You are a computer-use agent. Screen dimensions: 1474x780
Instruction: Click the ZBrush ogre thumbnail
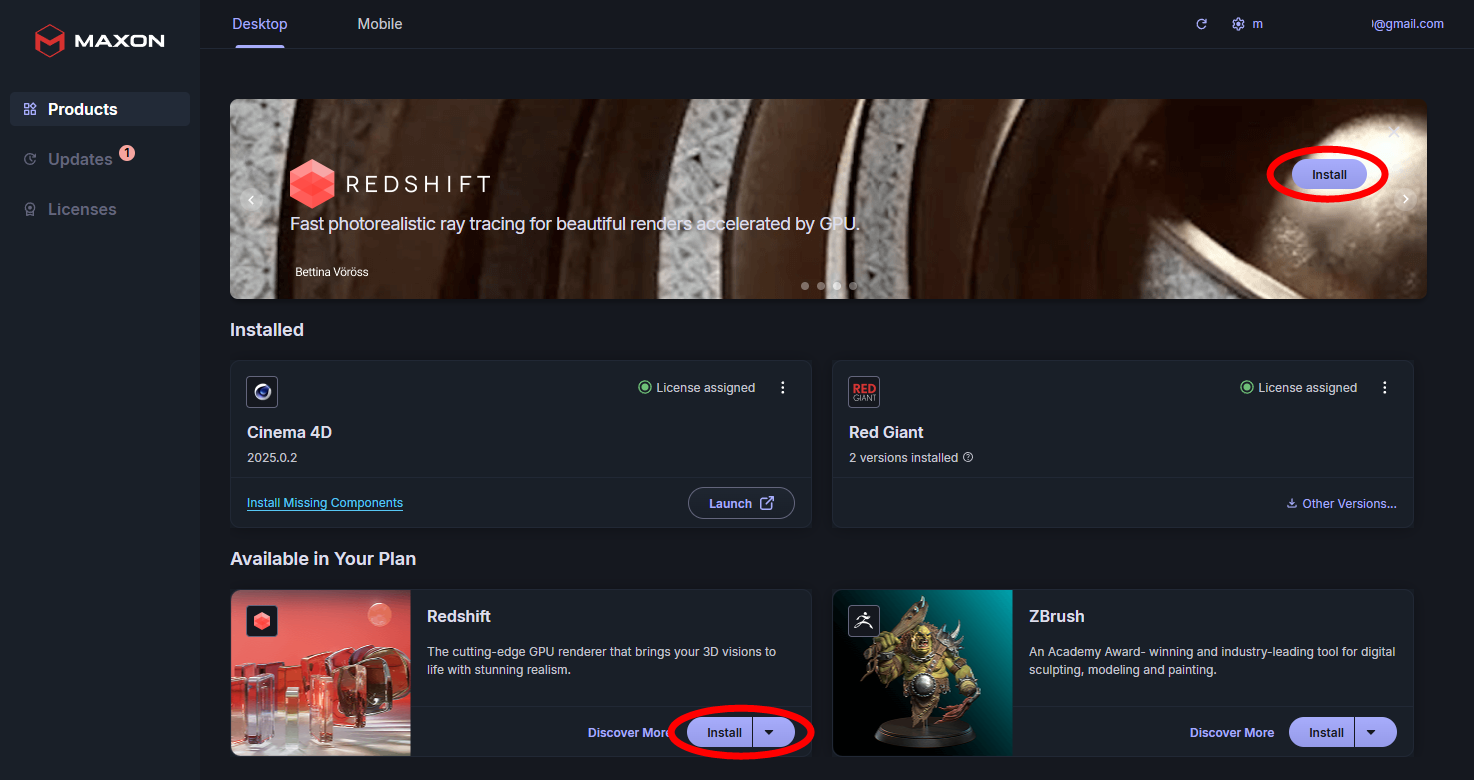coord(922,672)
